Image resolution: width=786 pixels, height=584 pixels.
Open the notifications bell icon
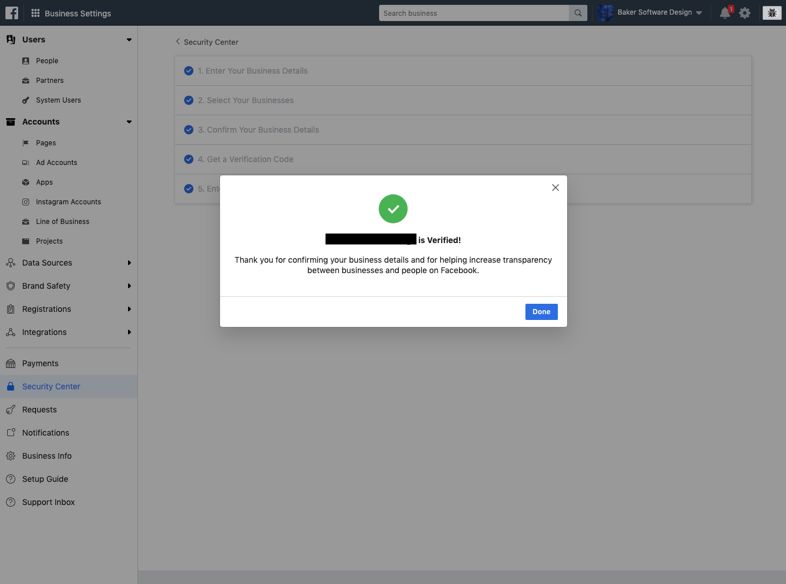725,13
